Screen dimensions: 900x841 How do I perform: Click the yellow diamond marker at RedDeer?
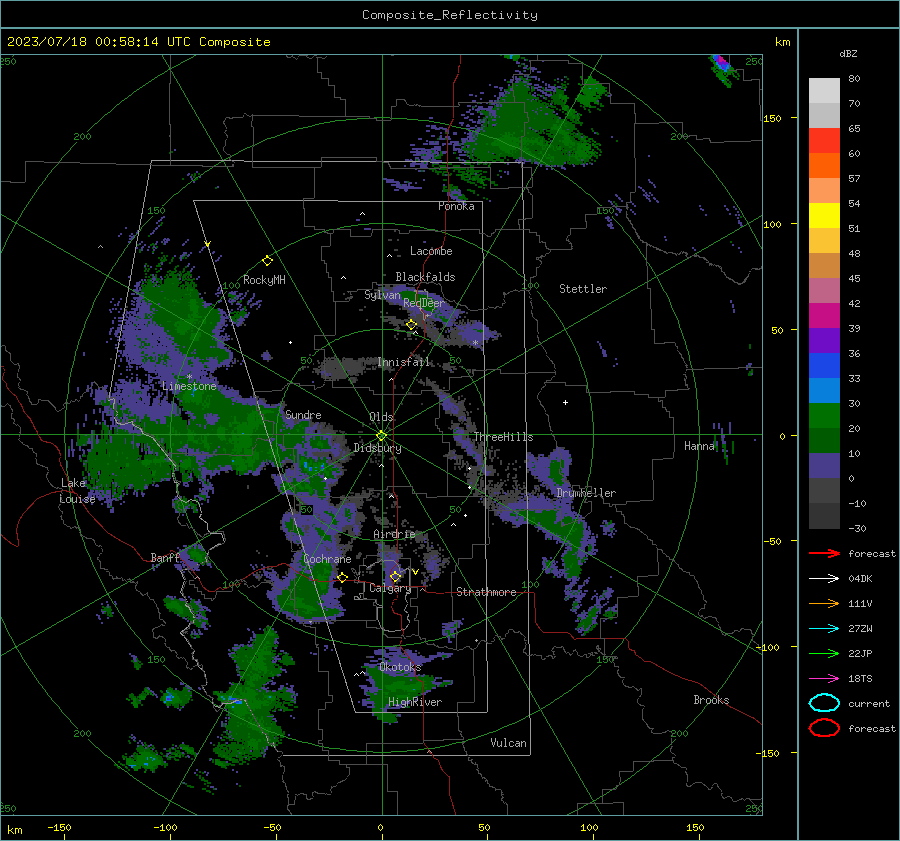[x=412, y=325]
